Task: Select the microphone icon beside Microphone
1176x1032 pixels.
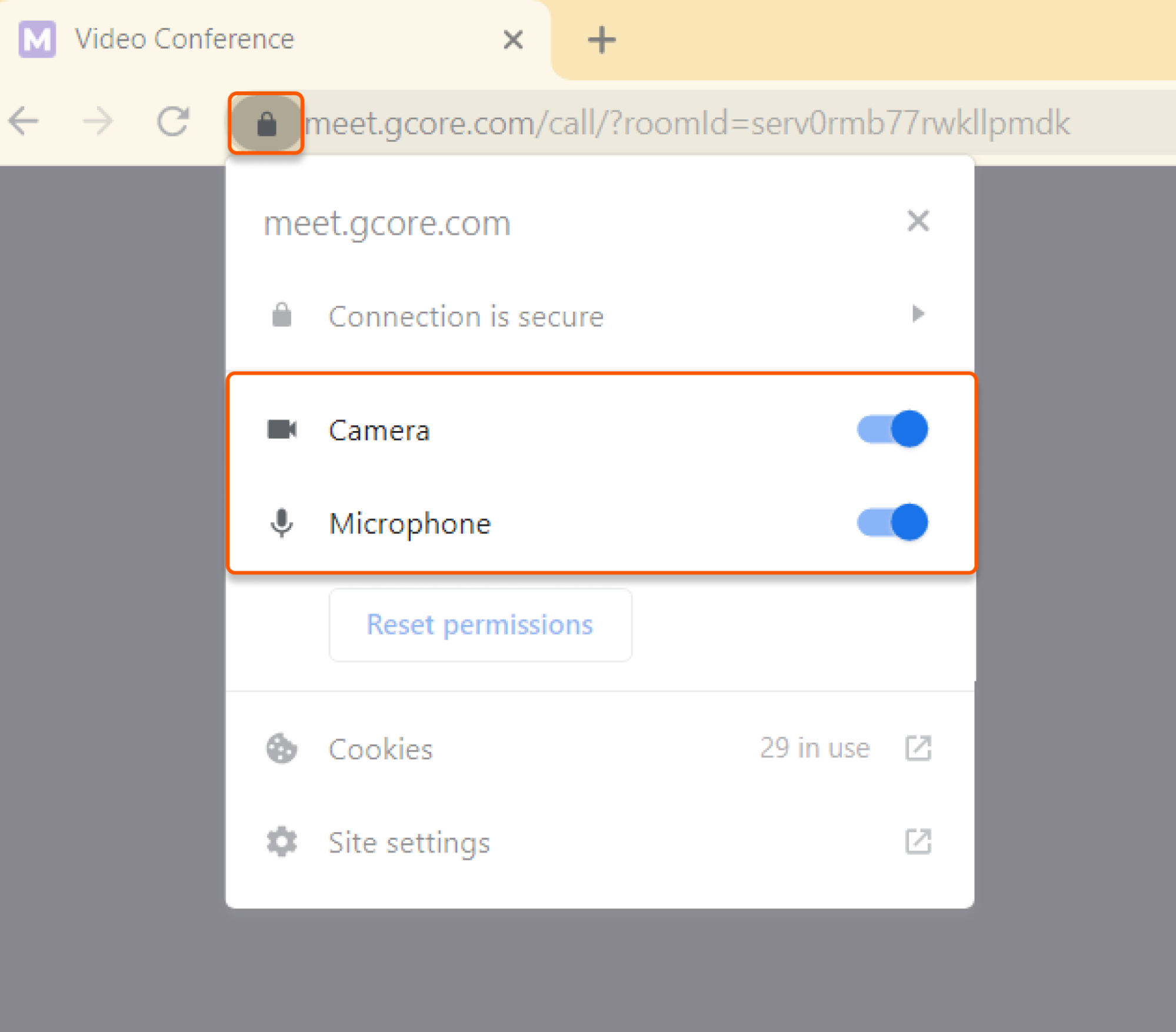Action: coord(282,523)
